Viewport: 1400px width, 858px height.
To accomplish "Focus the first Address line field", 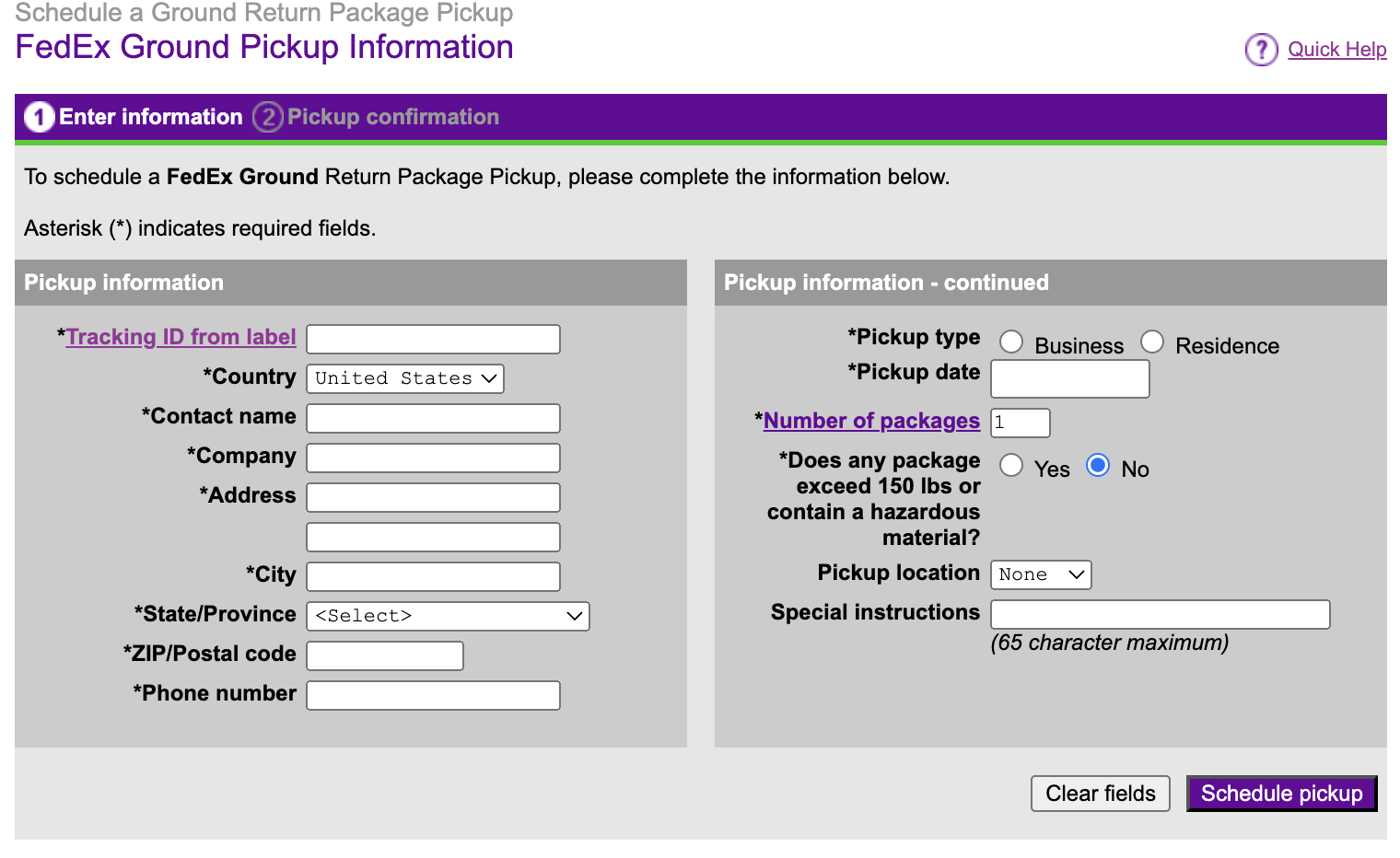I will point(433,497).
